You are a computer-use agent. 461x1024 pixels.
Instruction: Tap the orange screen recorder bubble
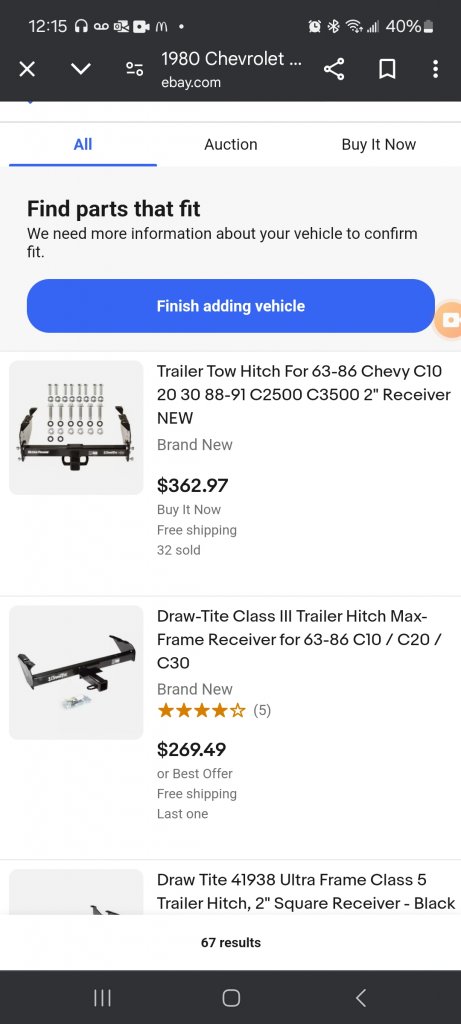449,320
